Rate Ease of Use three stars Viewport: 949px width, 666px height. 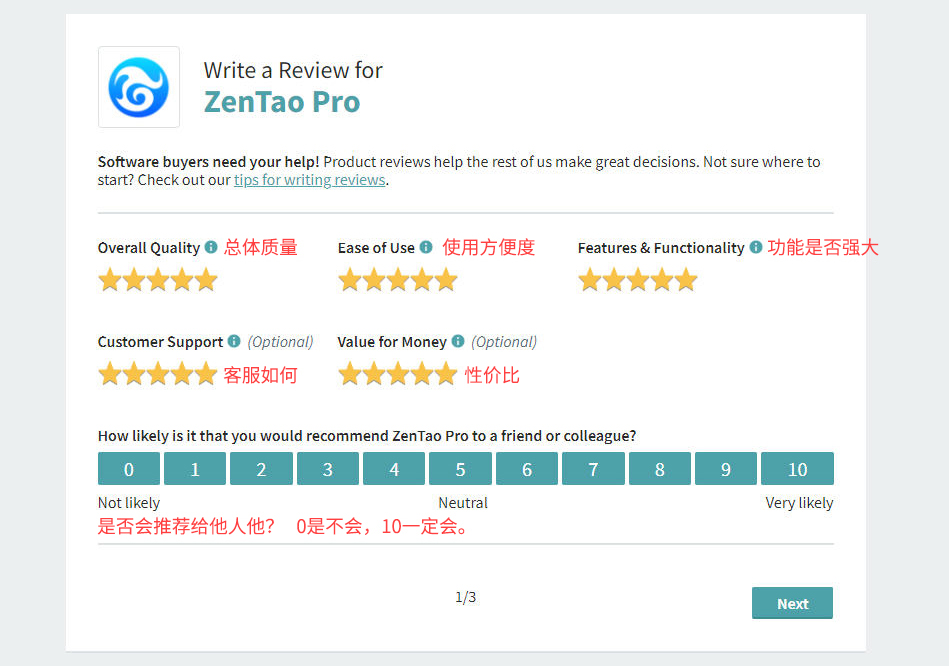[398, 280]
